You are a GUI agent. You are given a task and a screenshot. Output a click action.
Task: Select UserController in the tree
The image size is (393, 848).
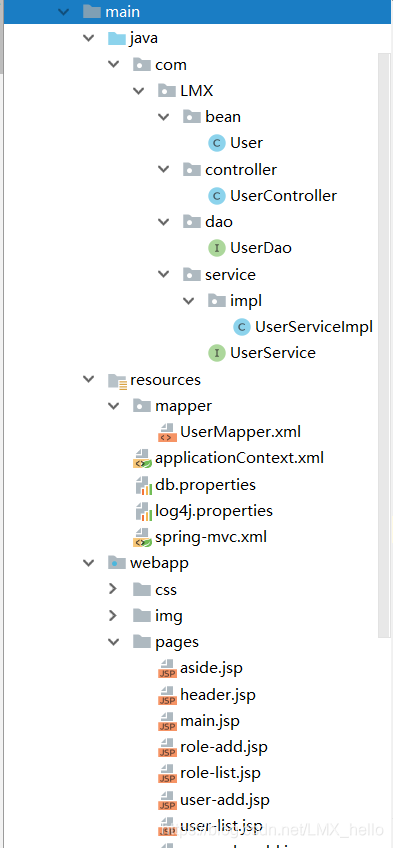(284, 196)
